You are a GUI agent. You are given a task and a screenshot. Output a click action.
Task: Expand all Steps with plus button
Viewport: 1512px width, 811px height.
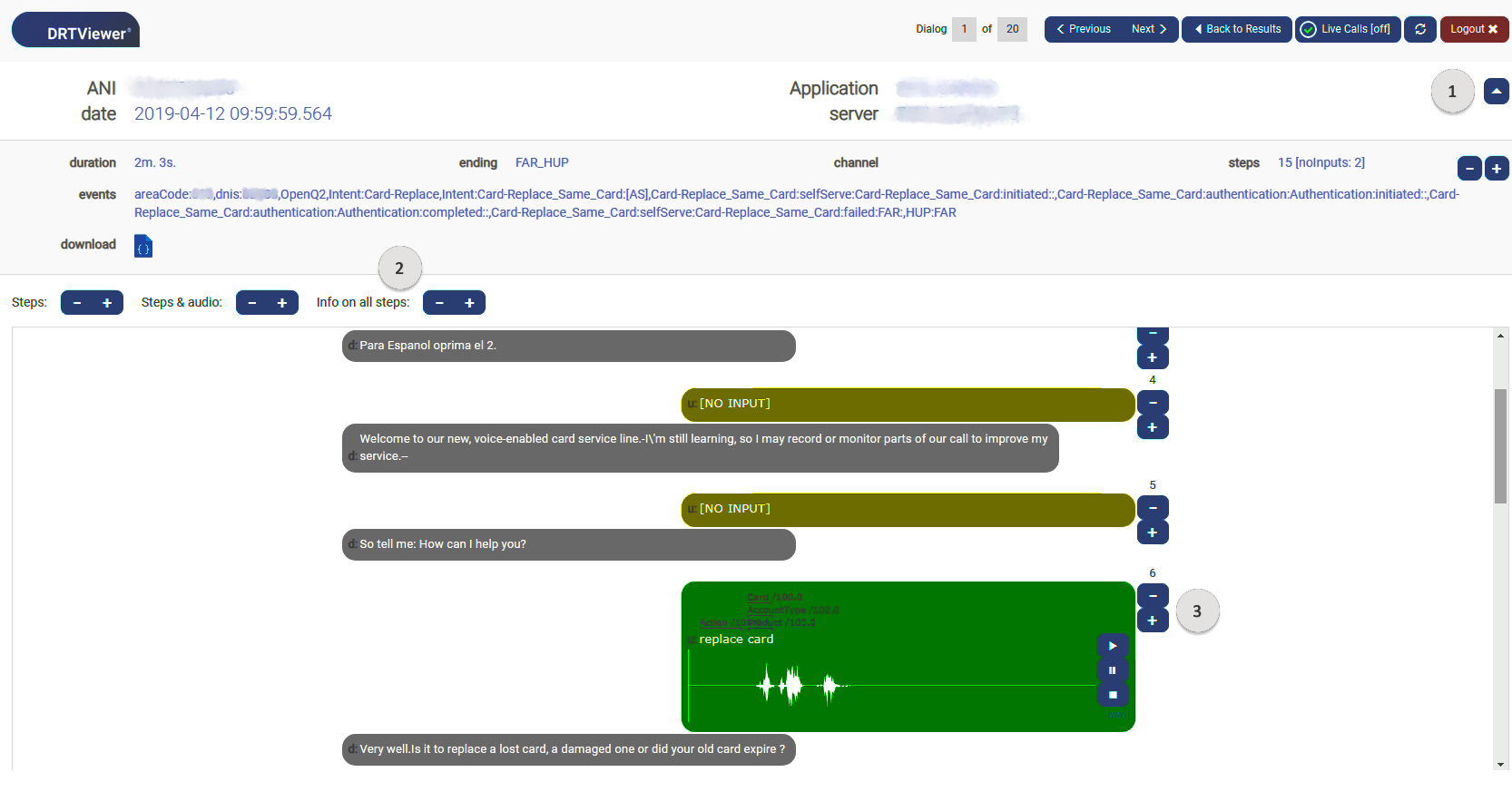click(107, 303)
